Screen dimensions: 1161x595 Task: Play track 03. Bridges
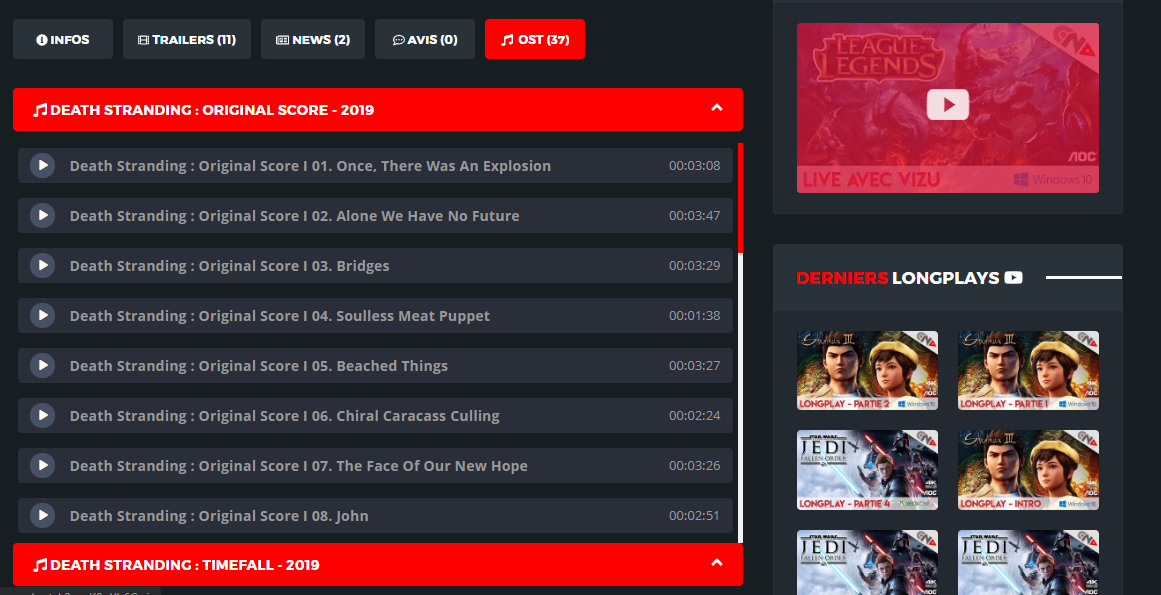coord(42,265)
